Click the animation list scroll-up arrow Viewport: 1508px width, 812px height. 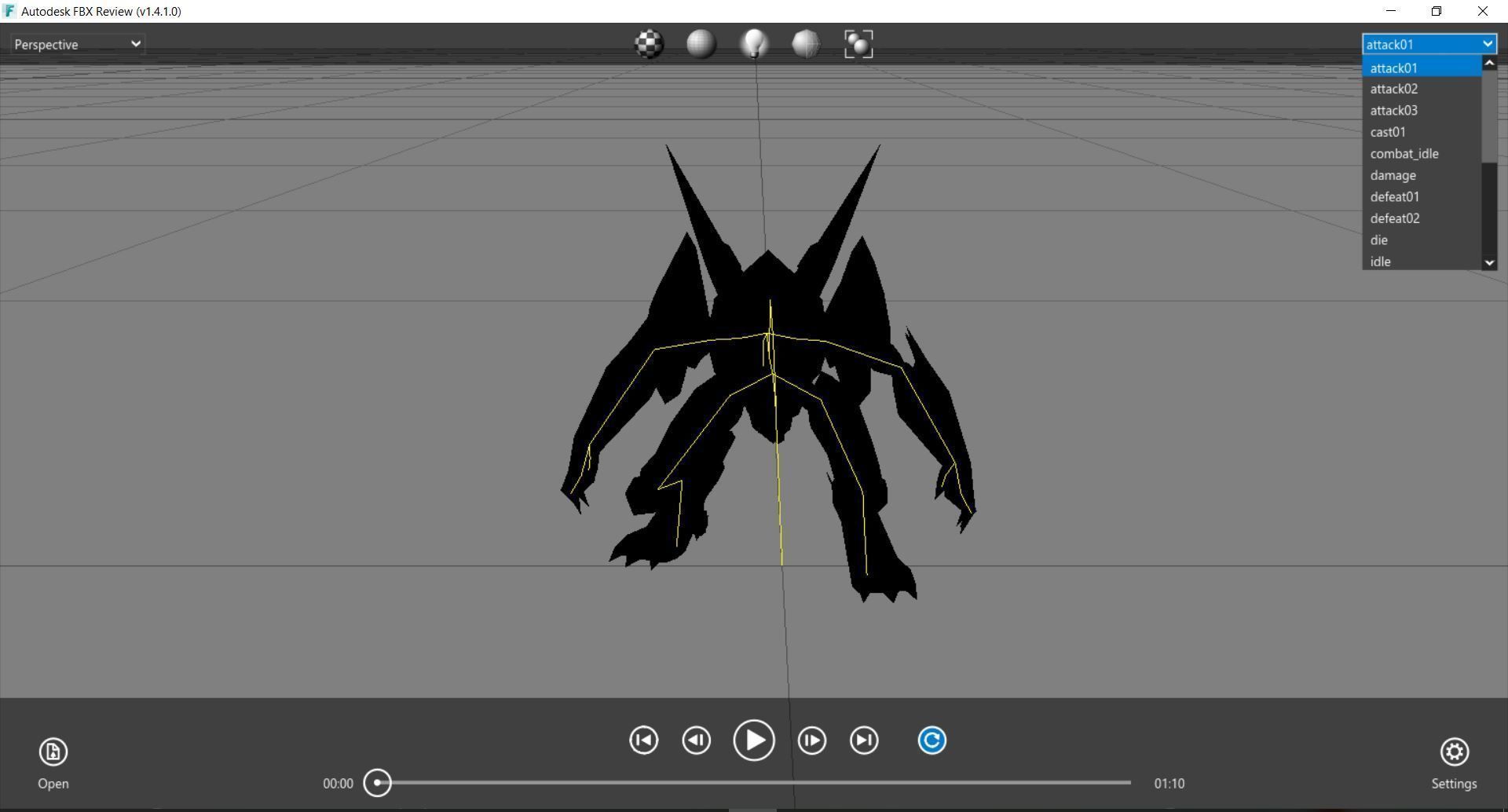pos(1489,63)
